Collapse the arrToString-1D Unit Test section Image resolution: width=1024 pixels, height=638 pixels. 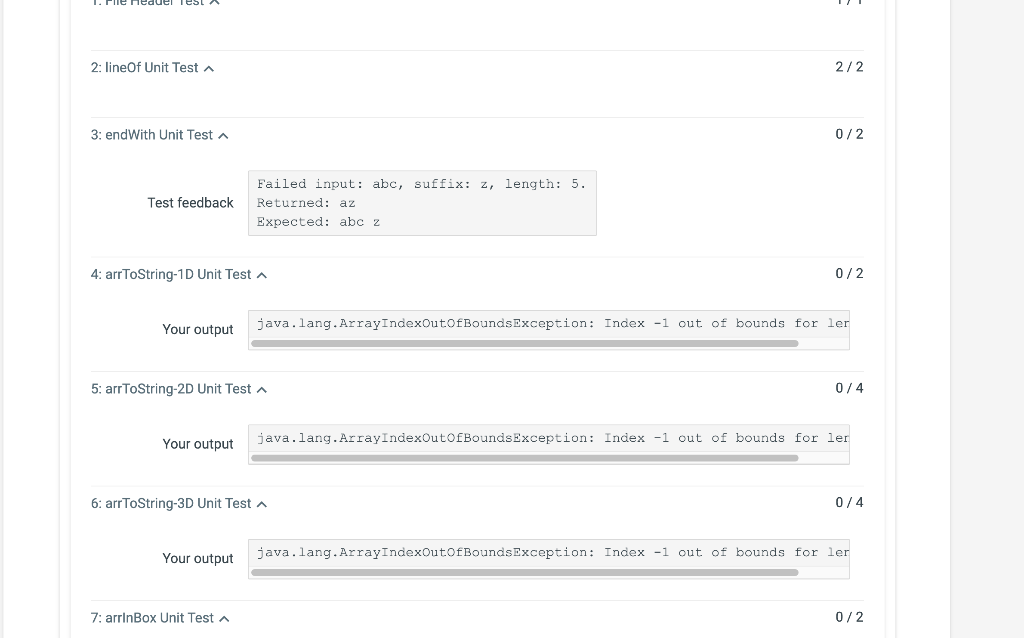261,274
